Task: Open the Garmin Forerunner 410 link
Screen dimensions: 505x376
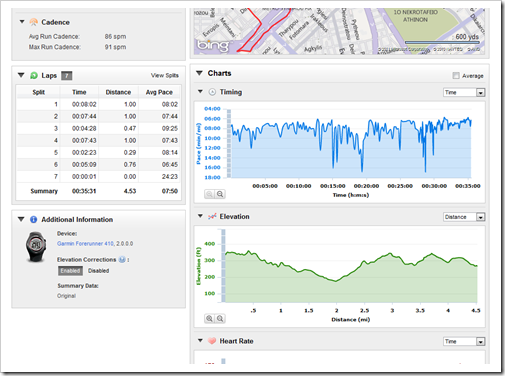Action: [85, 244]
